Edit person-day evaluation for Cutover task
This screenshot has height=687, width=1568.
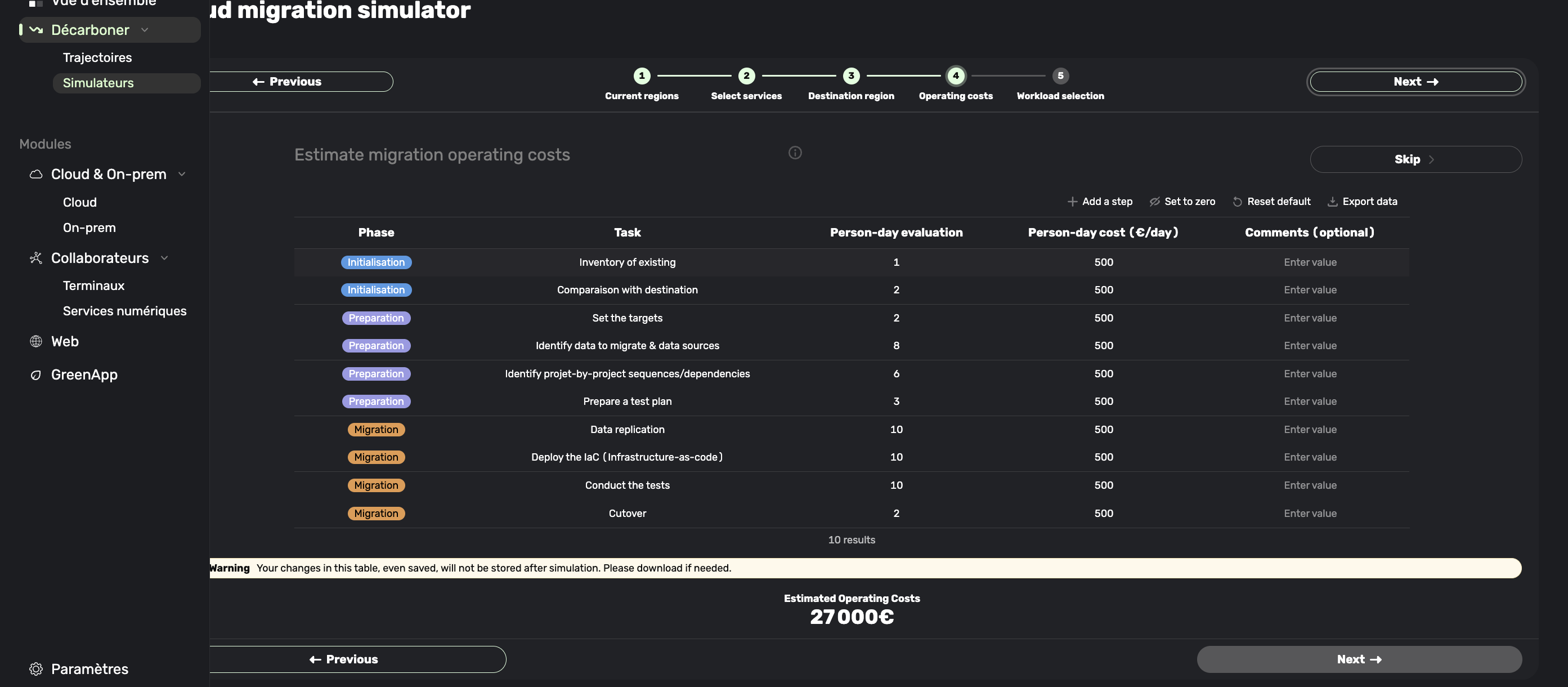(x=896, y=514)
